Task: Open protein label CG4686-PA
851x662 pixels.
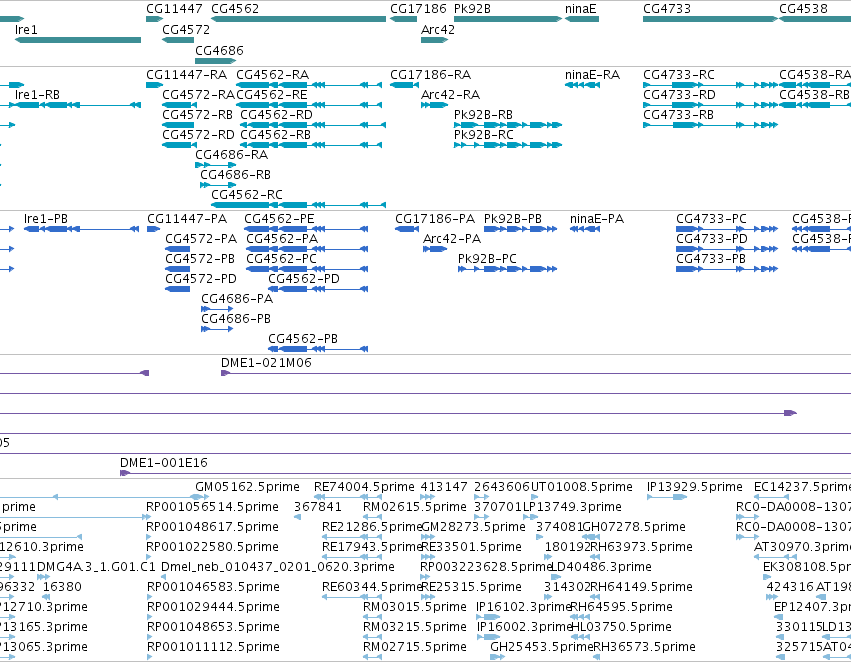Action: coord(237,299)
